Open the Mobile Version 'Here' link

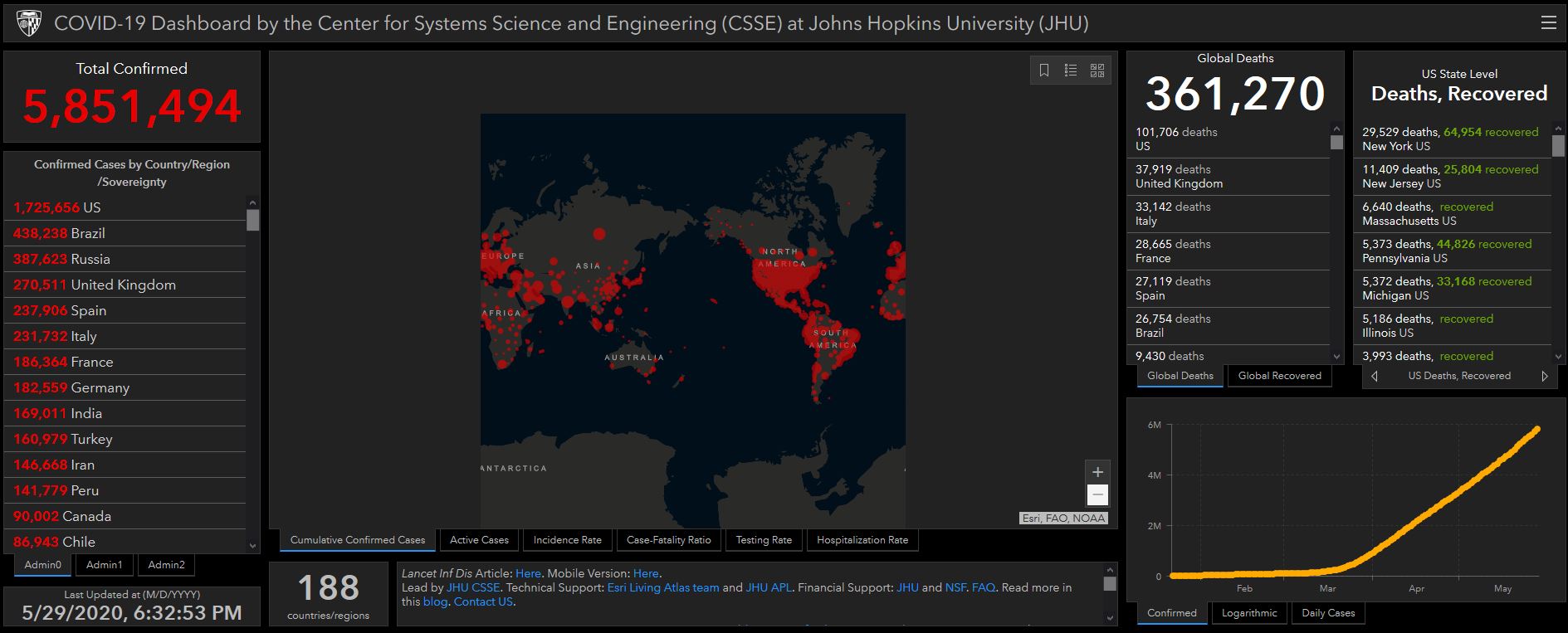tap(646, 573)
